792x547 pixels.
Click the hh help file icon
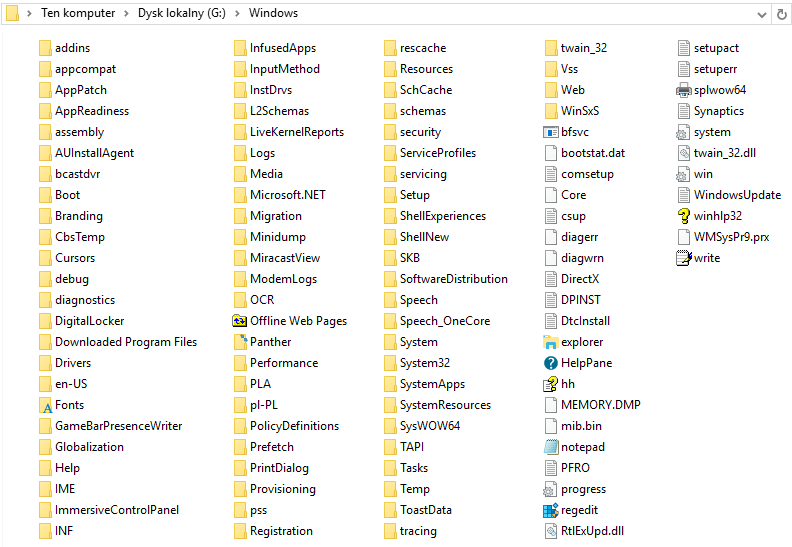pos(550,384)
